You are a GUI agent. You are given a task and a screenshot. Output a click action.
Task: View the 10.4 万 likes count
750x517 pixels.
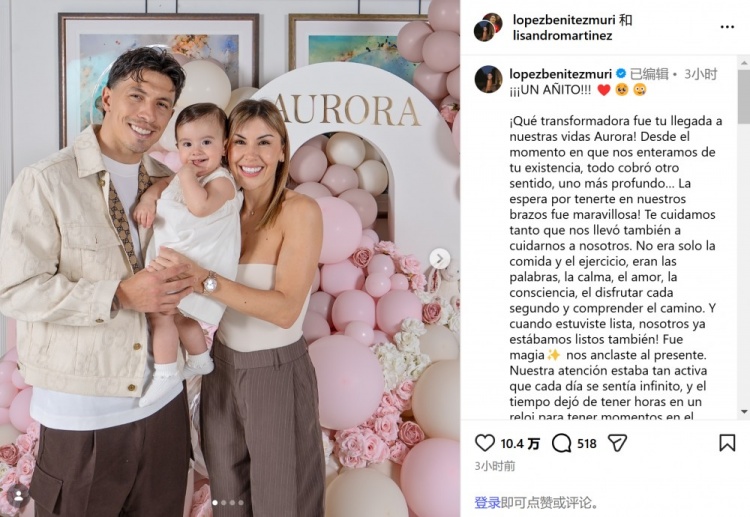[520, 444]
